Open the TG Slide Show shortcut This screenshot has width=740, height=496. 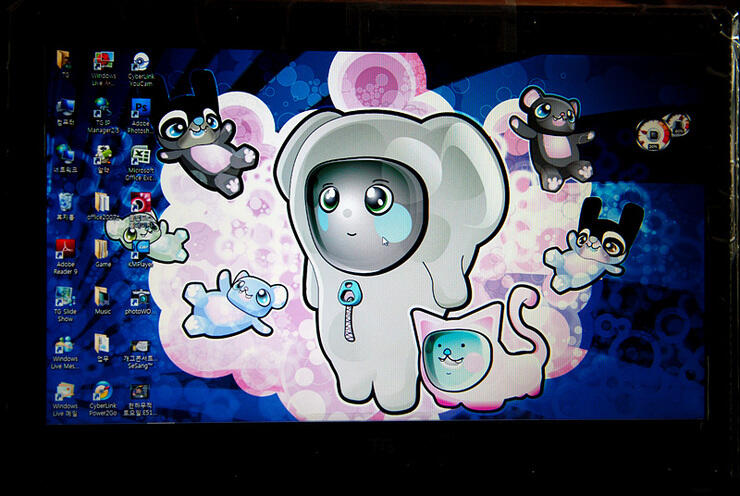[x=65, y=296]
